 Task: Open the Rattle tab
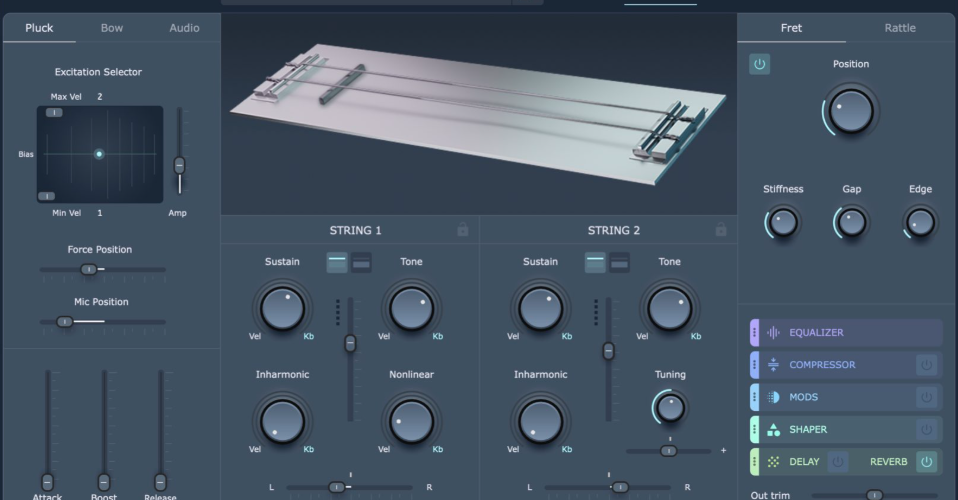900,28
